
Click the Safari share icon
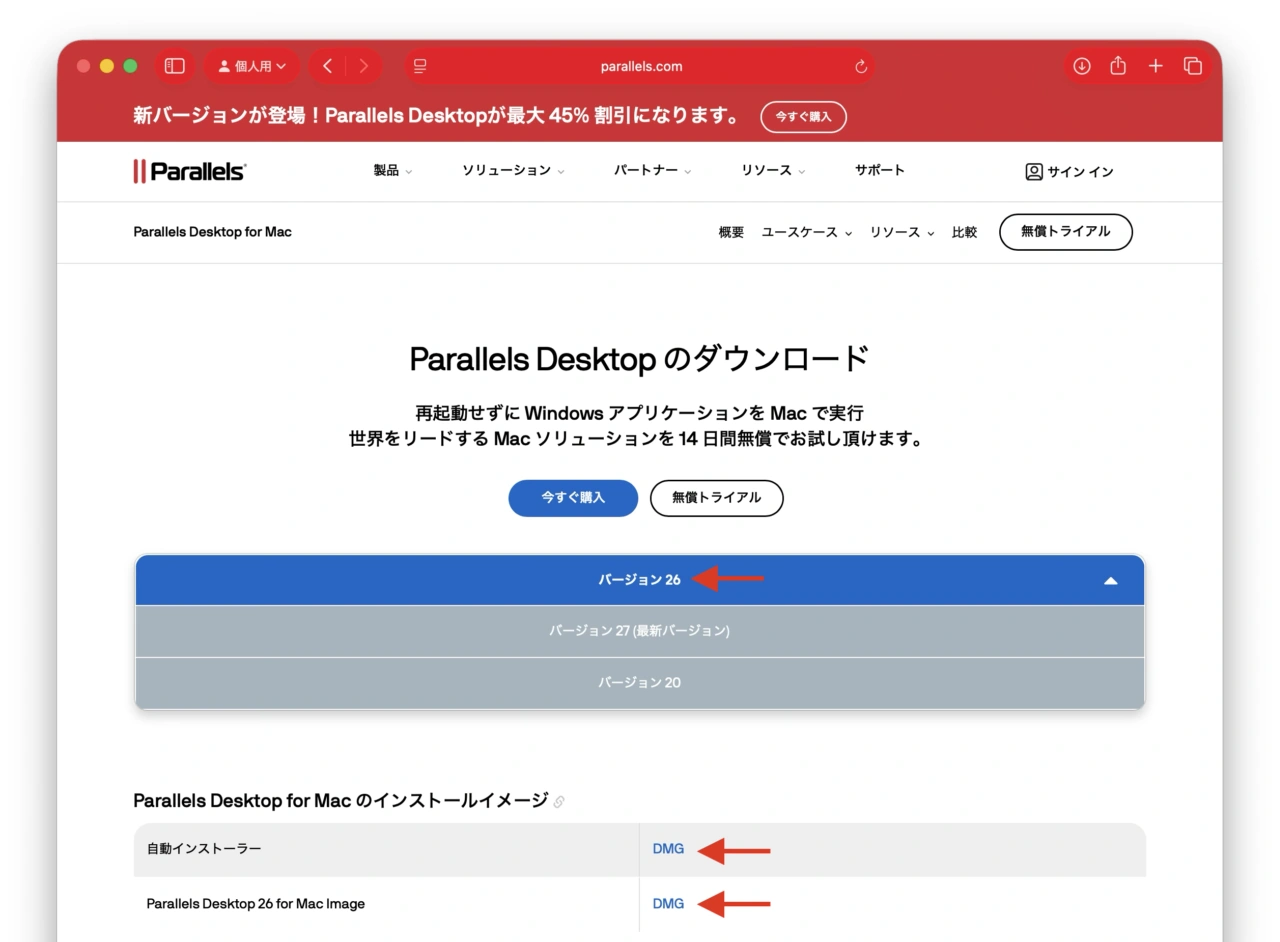click(x=1118, y=66)
